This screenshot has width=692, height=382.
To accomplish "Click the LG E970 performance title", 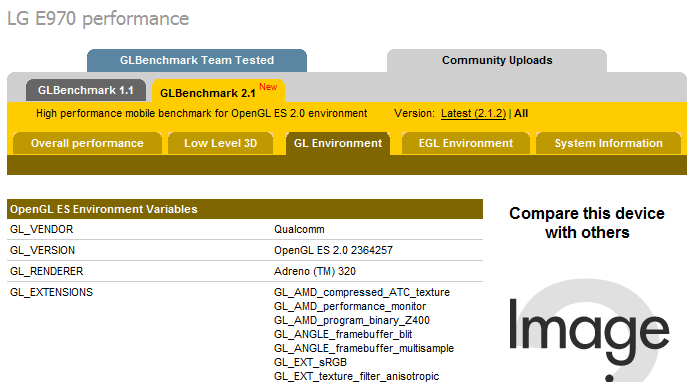I will (x=98, y=19).
